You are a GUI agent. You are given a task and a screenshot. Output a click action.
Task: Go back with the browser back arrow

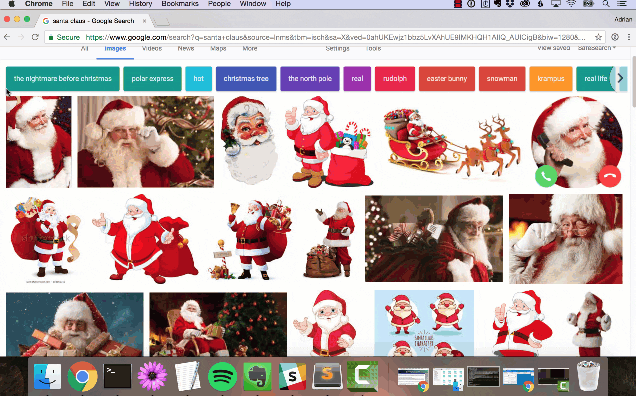pos(7,37)
